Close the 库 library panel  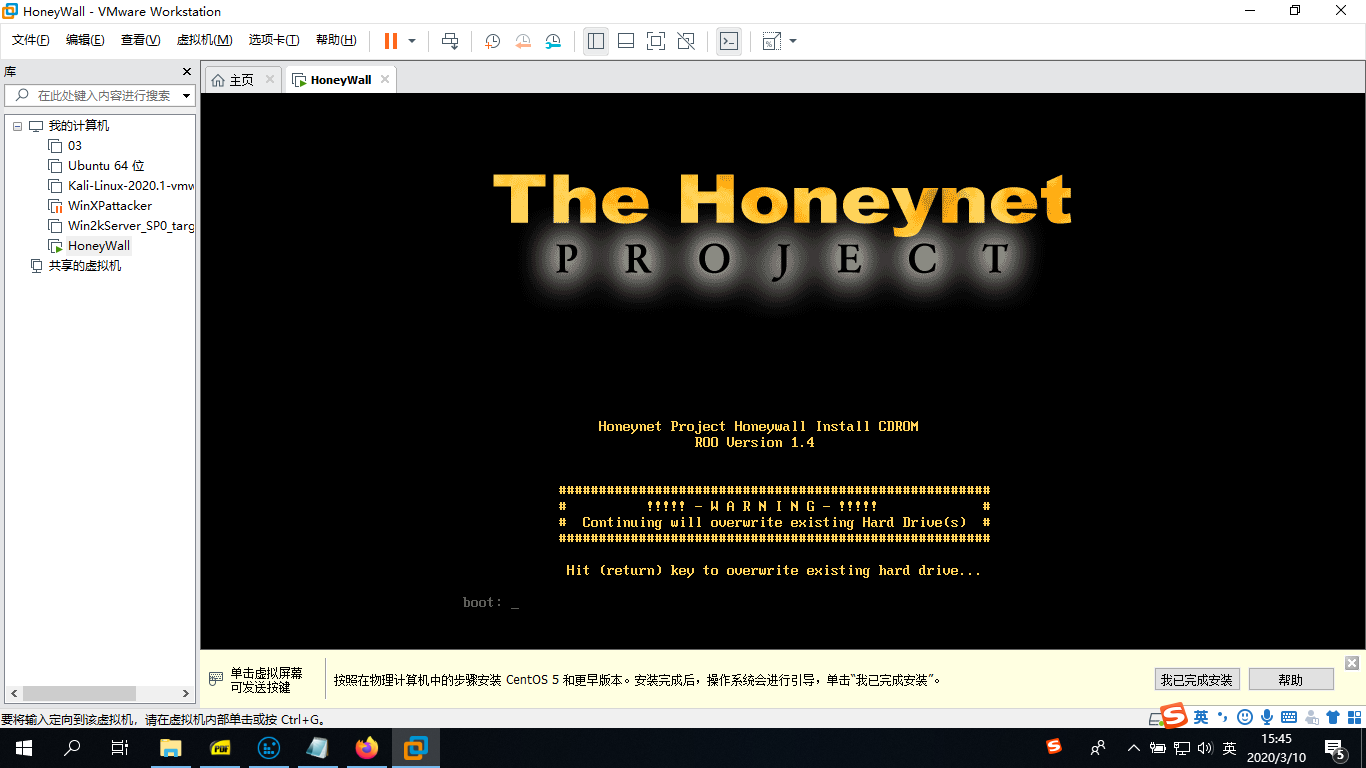click(x=186, y=72)
